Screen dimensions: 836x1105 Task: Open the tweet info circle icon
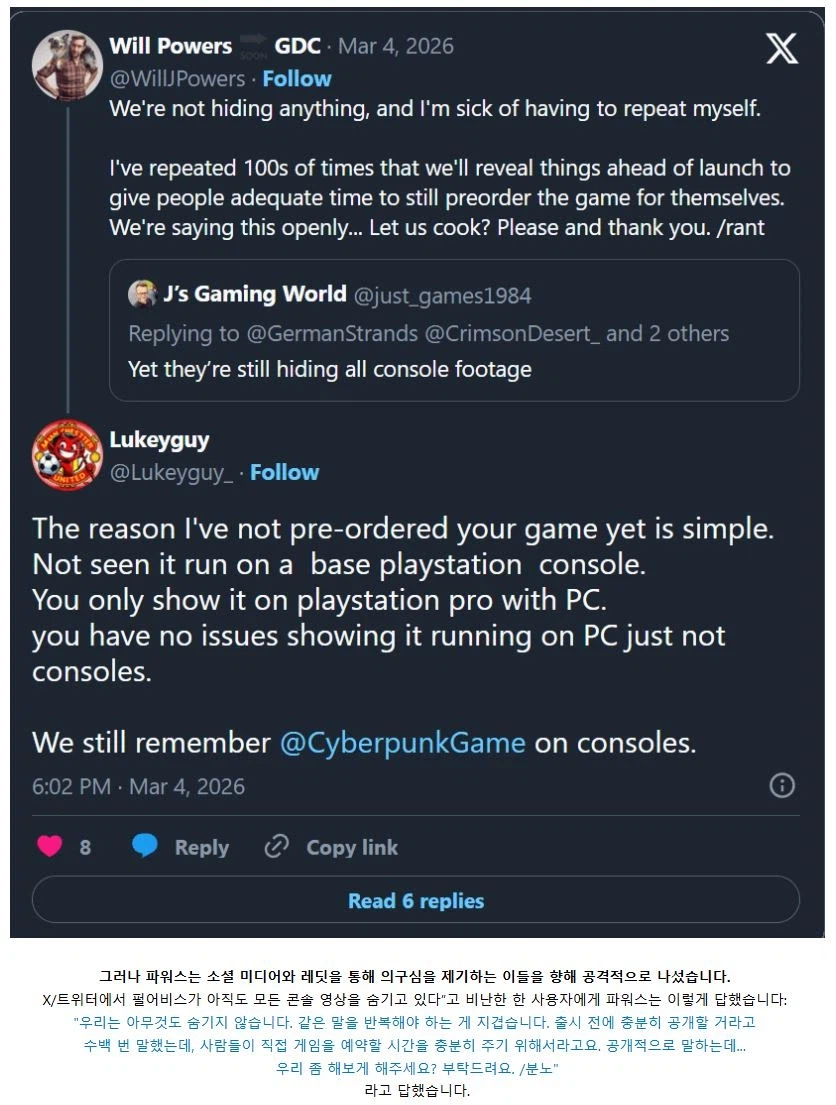coord(782,785)
